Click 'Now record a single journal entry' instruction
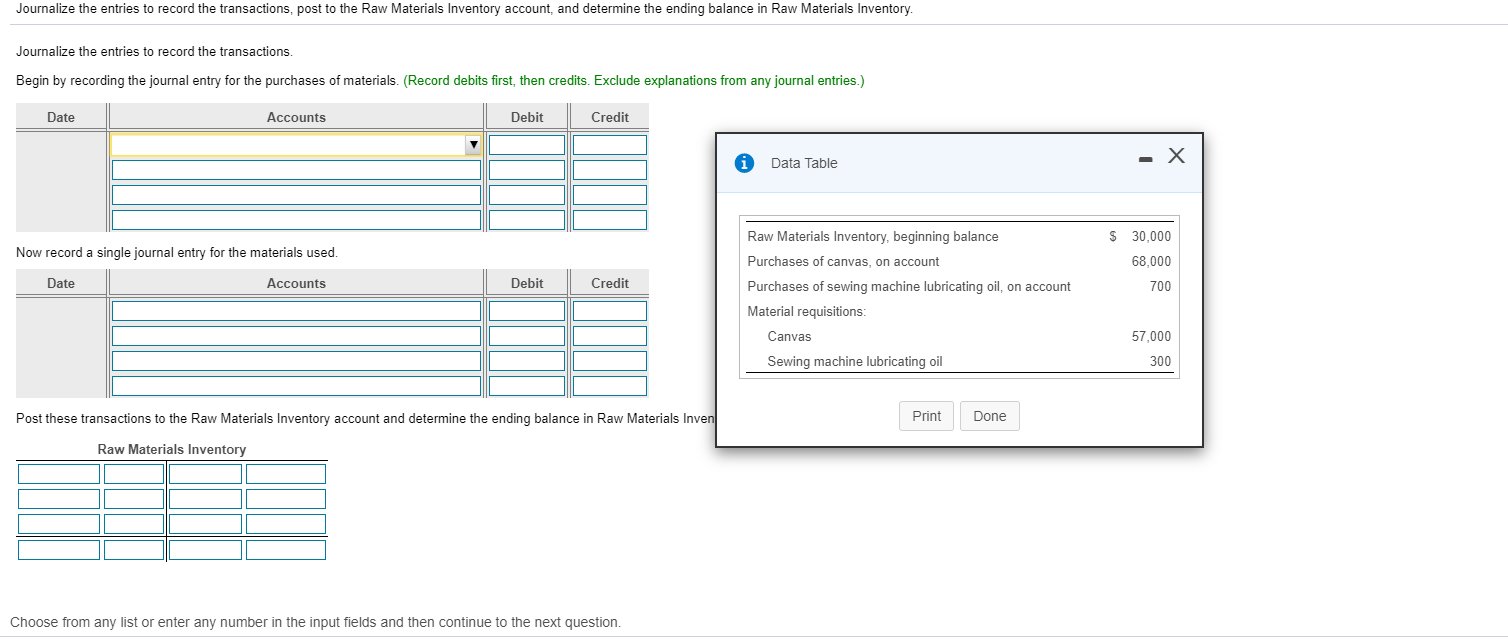Image resolution: width=1508 pixels, height=639 pixels. coord(177,252)
